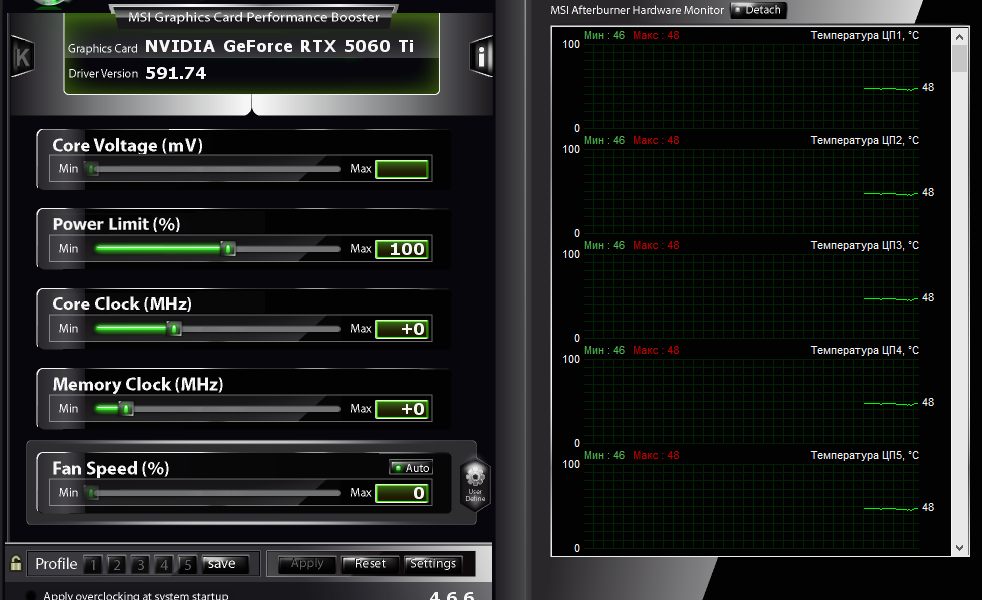Load profile slot 3
This screenshot has height=600, width=982.
coord(140,564)
